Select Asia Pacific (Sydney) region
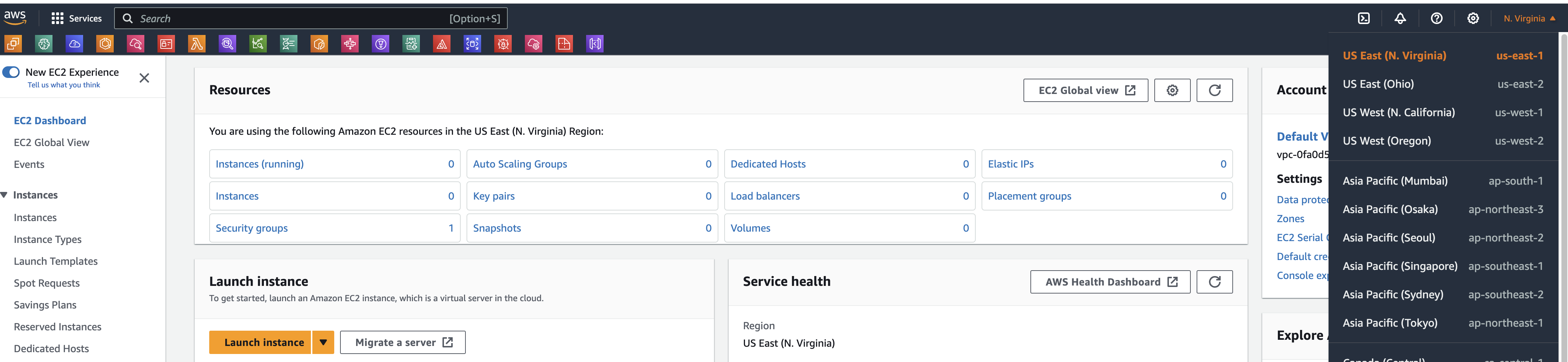 point(1443,295)
